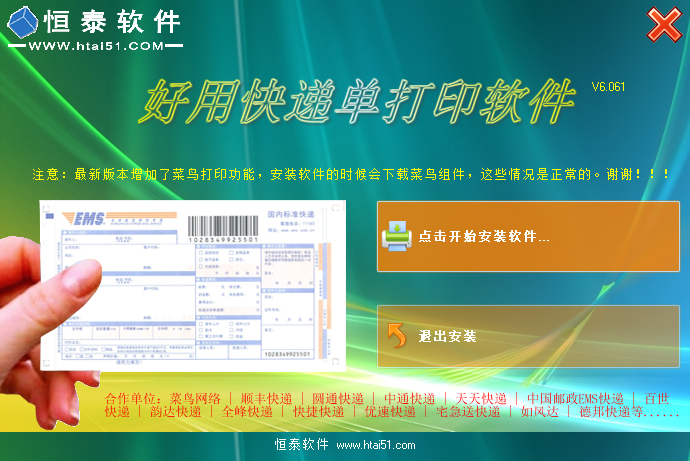The image size is (690, 461).
Task: Click the WWW.htai51.COM text under the logo
Action: [96, 46]
